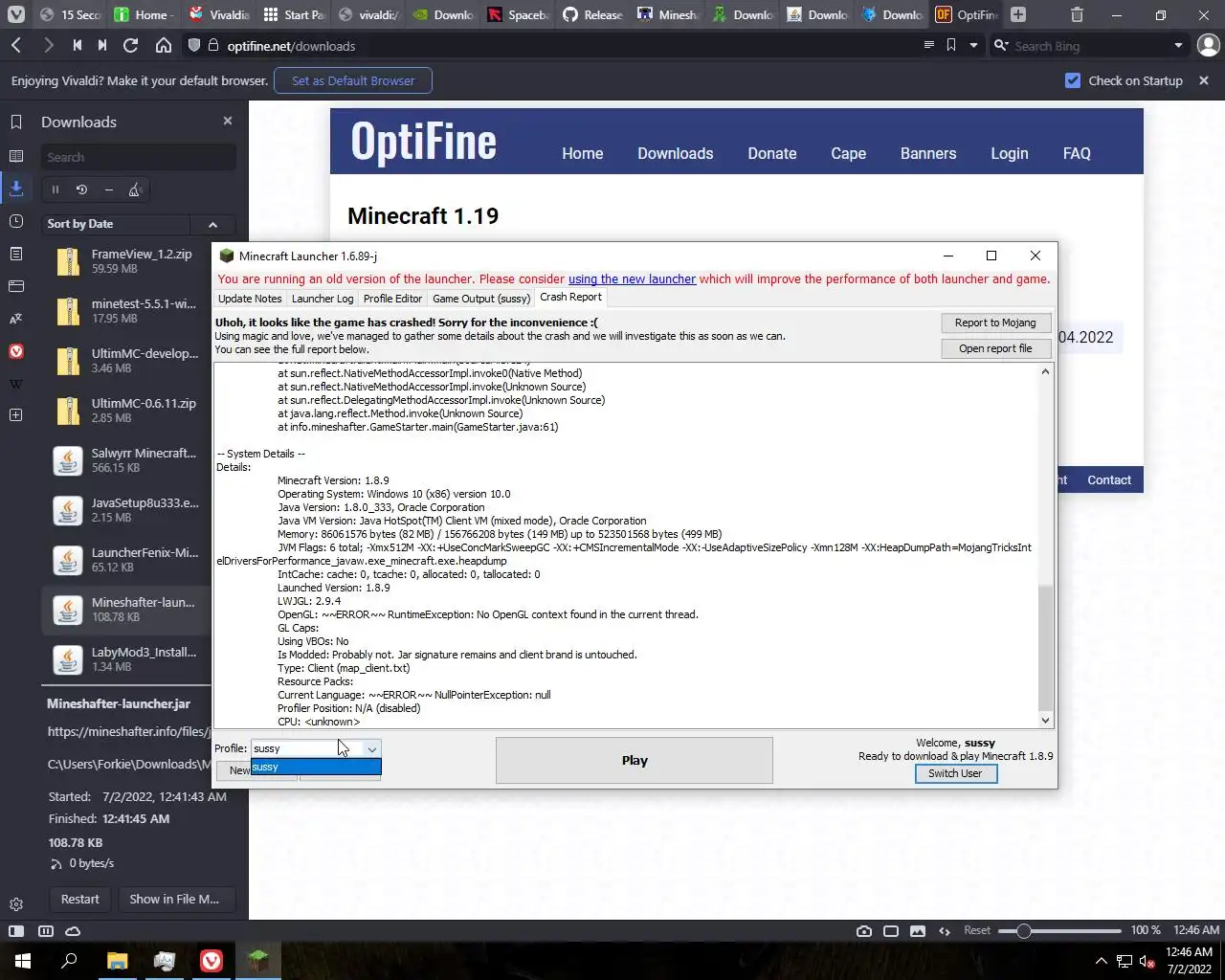Switch to the Update Notes tab
The height and width of the screenshot is (980, 1225).
[250, 299]
